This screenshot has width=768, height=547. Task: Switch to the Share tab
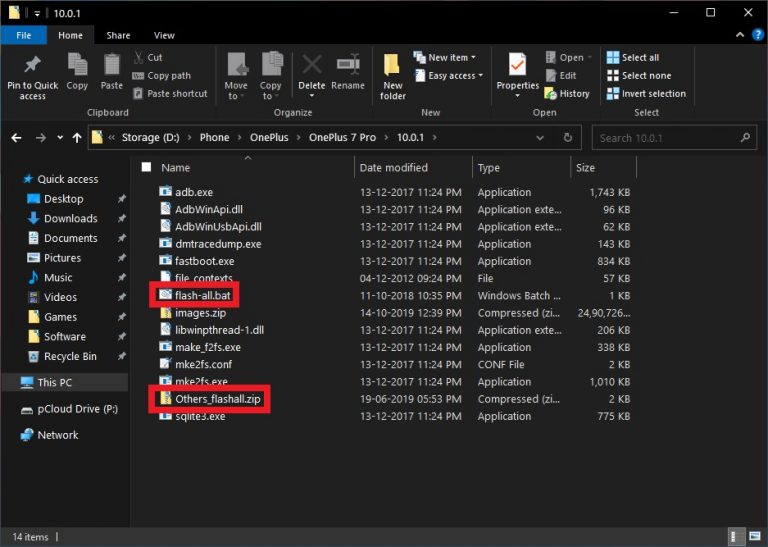[x=119, y=35]
